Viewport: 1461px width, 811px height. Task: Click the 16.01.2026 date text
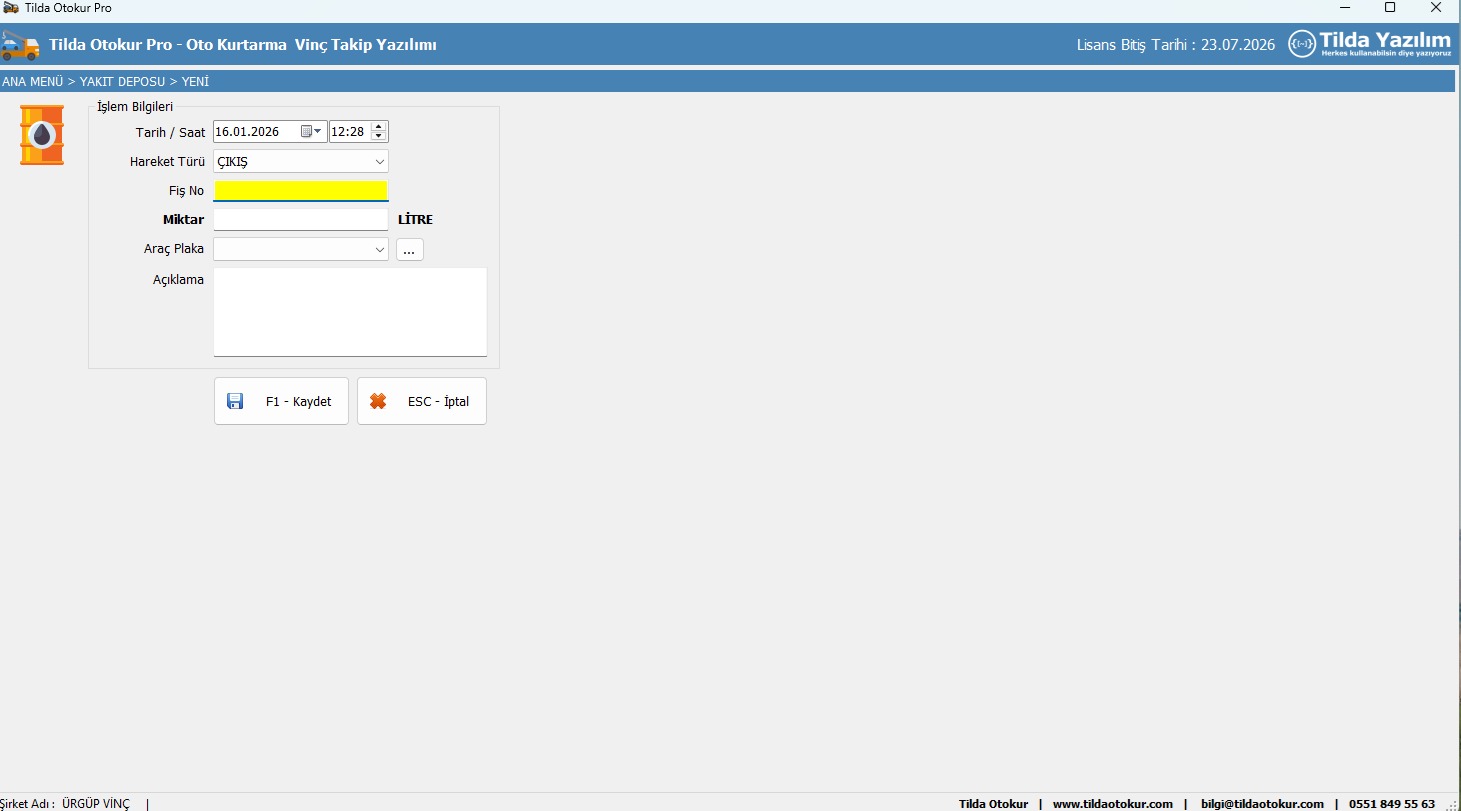(x=248, y=132)
